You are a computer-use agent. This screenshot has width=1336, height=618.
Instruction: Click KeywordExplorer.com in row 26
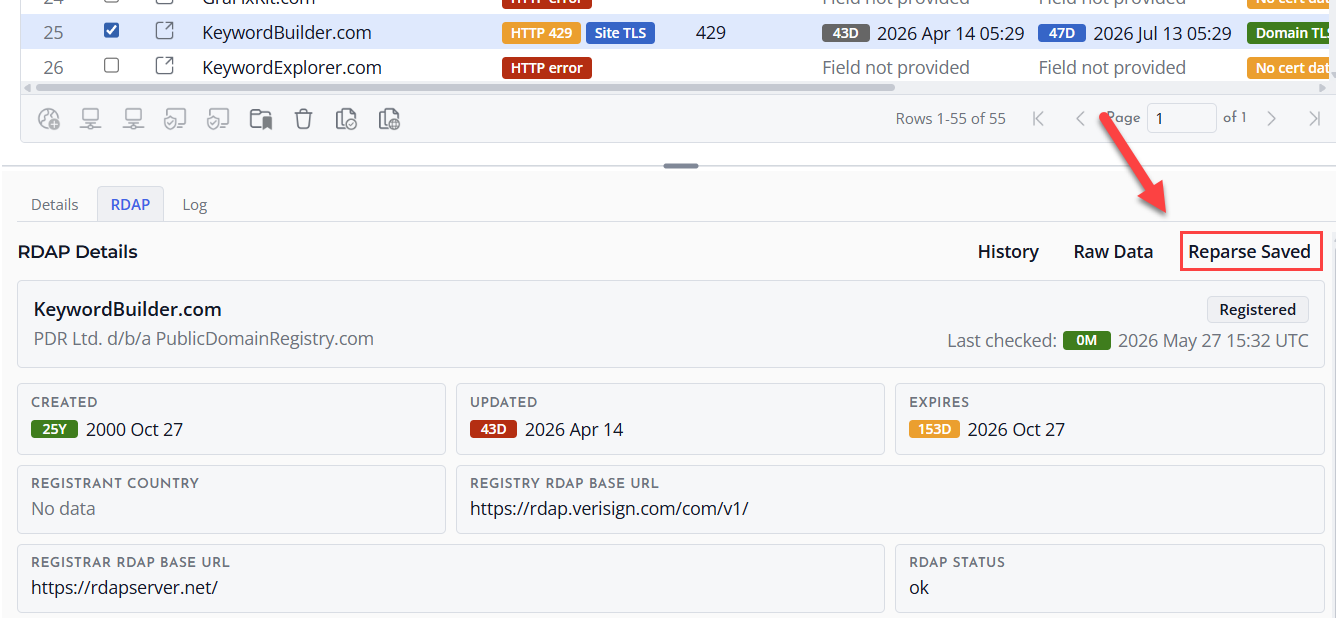(292, 67)
